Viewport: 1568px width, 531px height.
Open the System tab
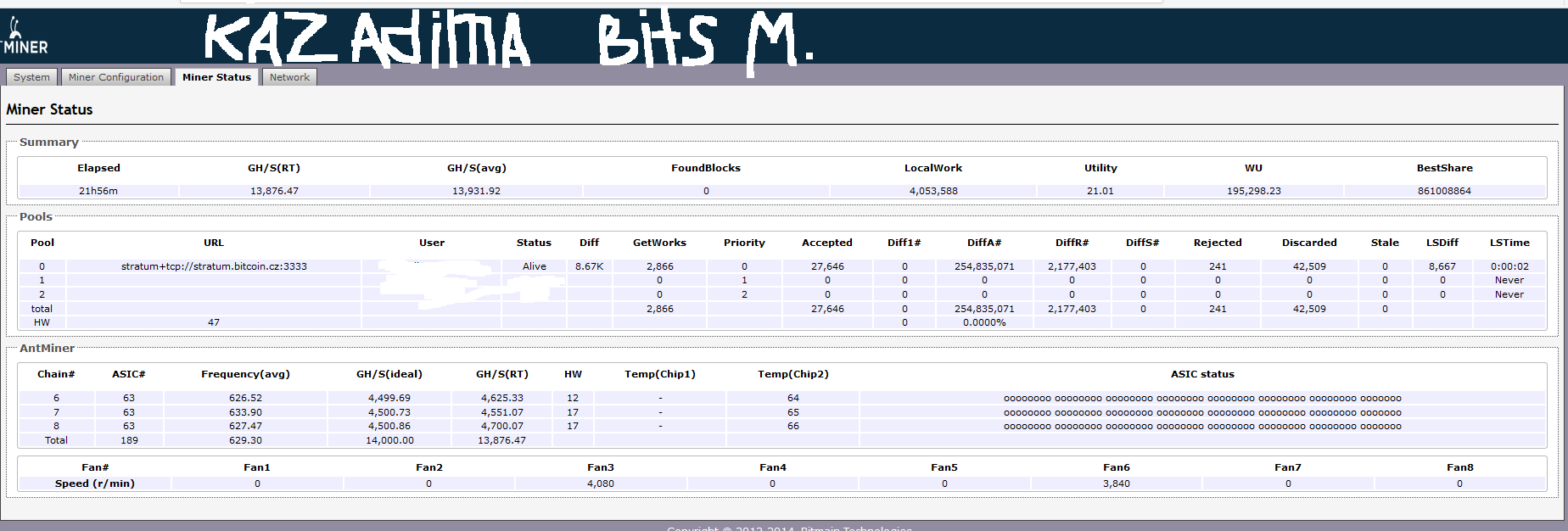(x=31, y=77)
